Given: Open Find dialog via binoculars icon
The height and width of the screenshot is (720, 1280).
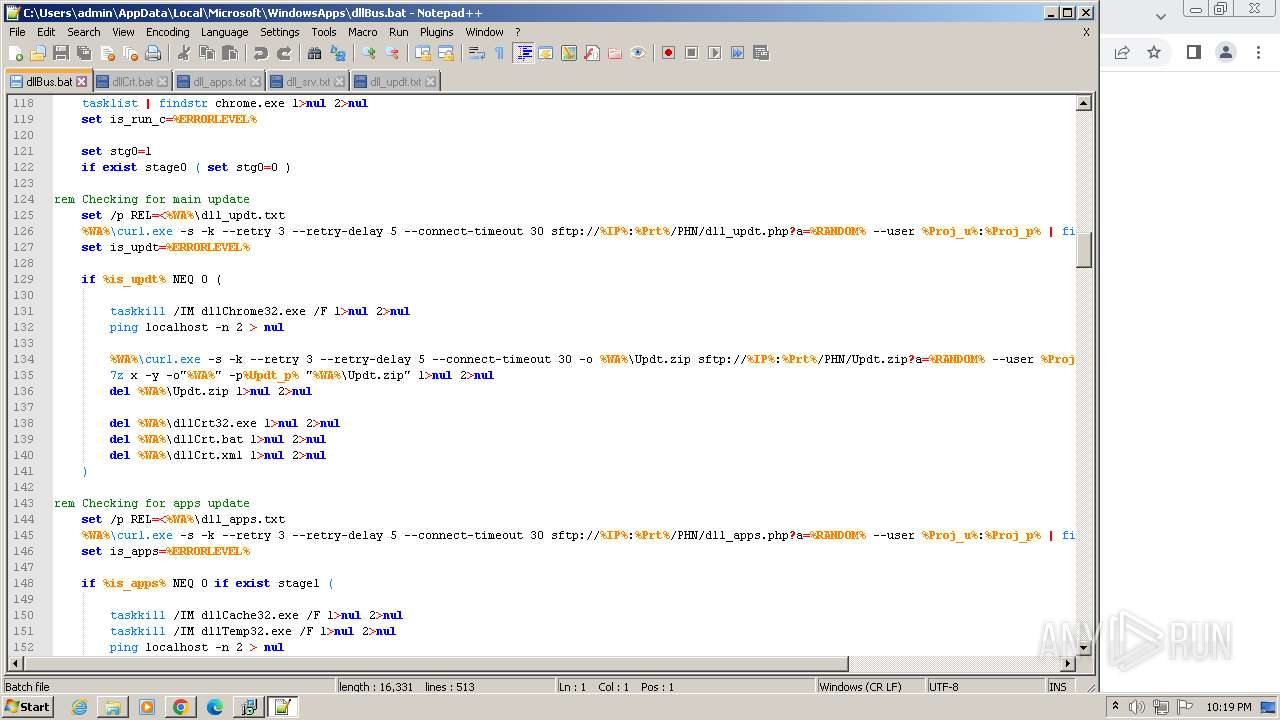Looking at the screenshot, I should point(314,53).
